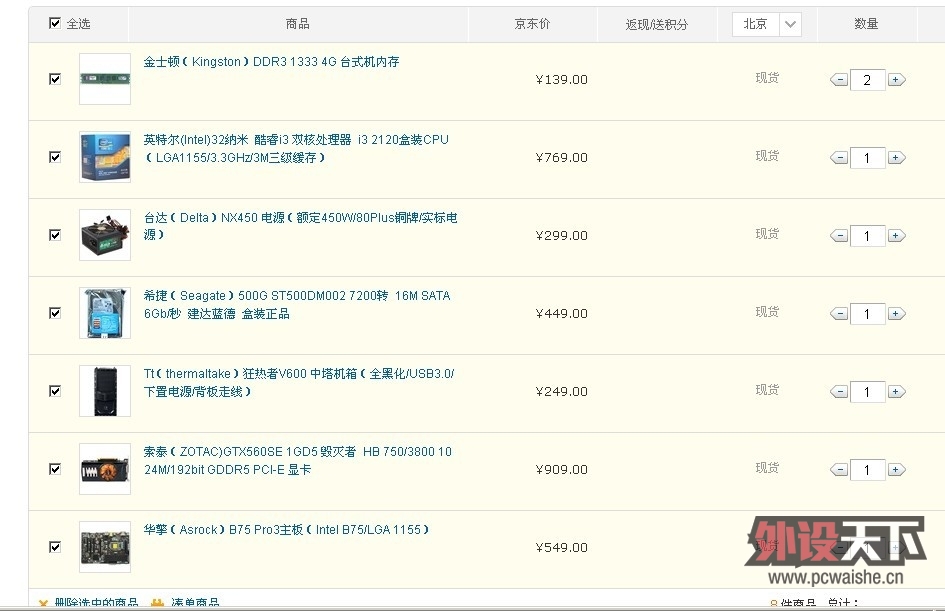Click the 返现/送积分 column header

tap(656, 24)
